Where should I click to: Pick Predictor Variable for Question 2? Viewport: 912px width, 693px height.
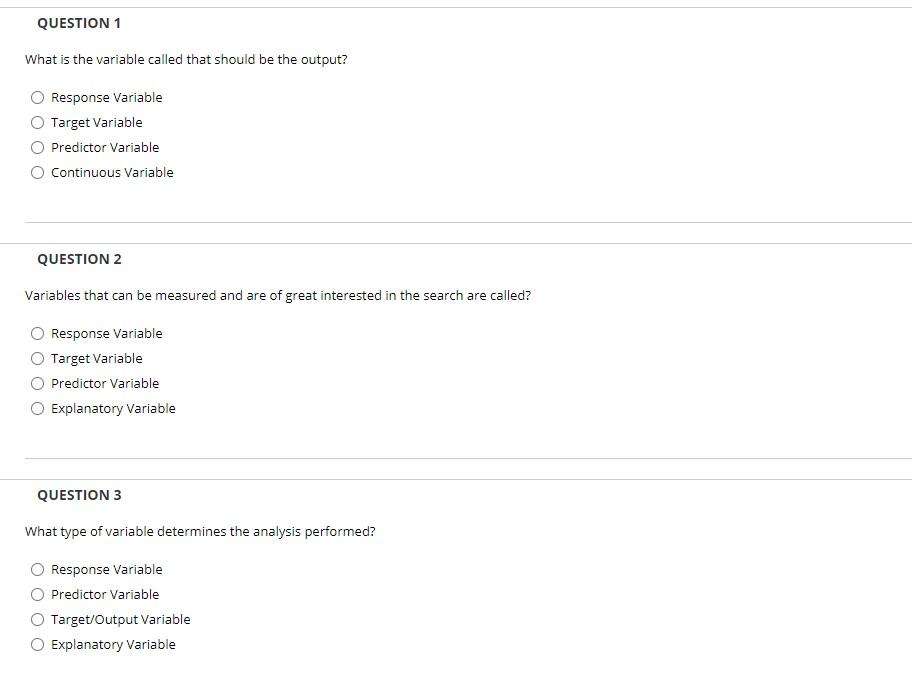coord(38,383)
